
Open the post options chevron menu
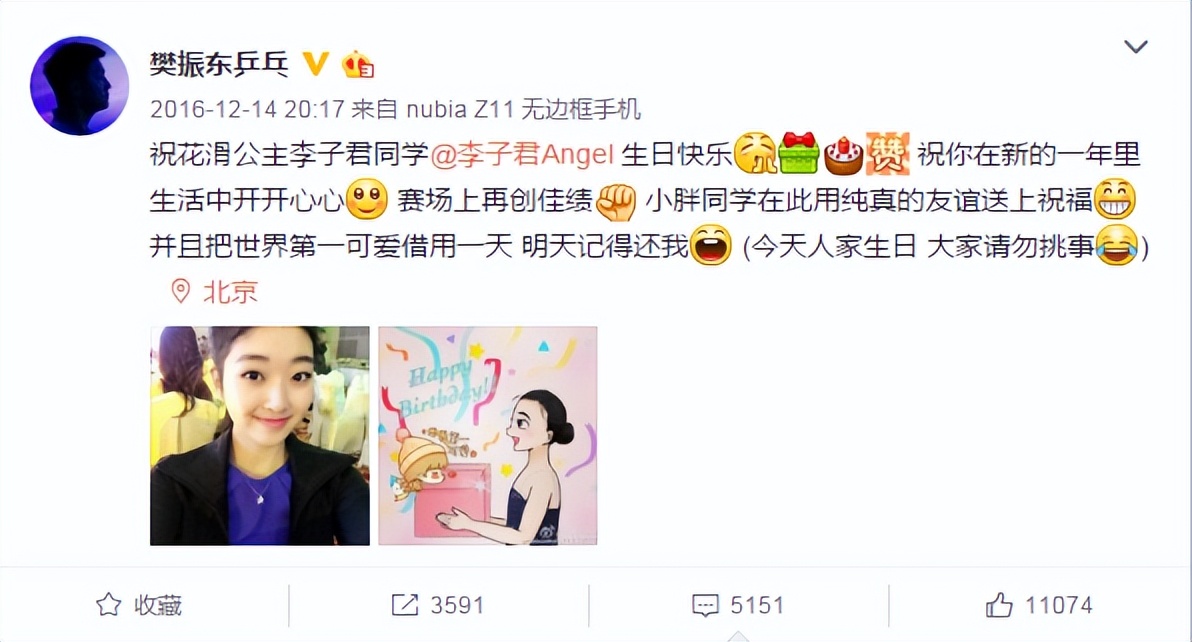point(1136,47)
